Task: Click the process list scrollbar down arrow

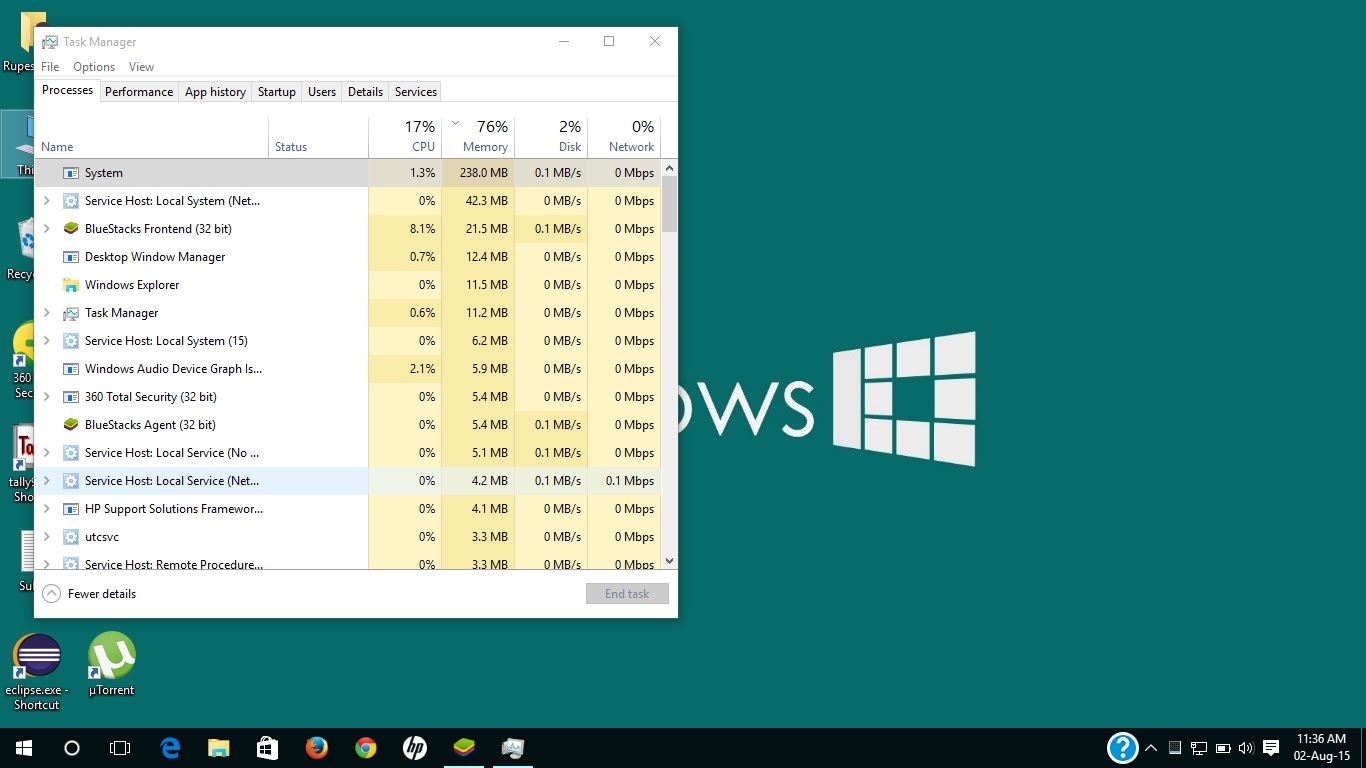Action: pos(670,562)
